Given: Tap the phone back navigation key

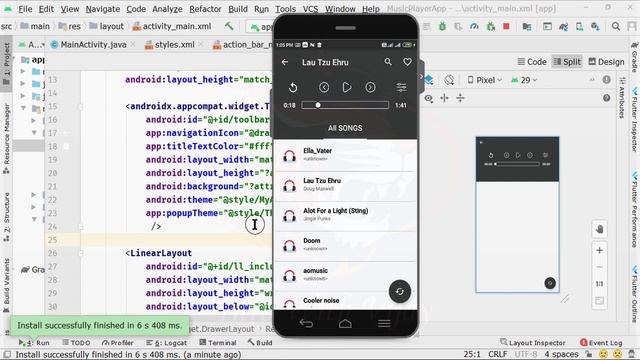Looking at the screenshot, I should coord(306,324).
